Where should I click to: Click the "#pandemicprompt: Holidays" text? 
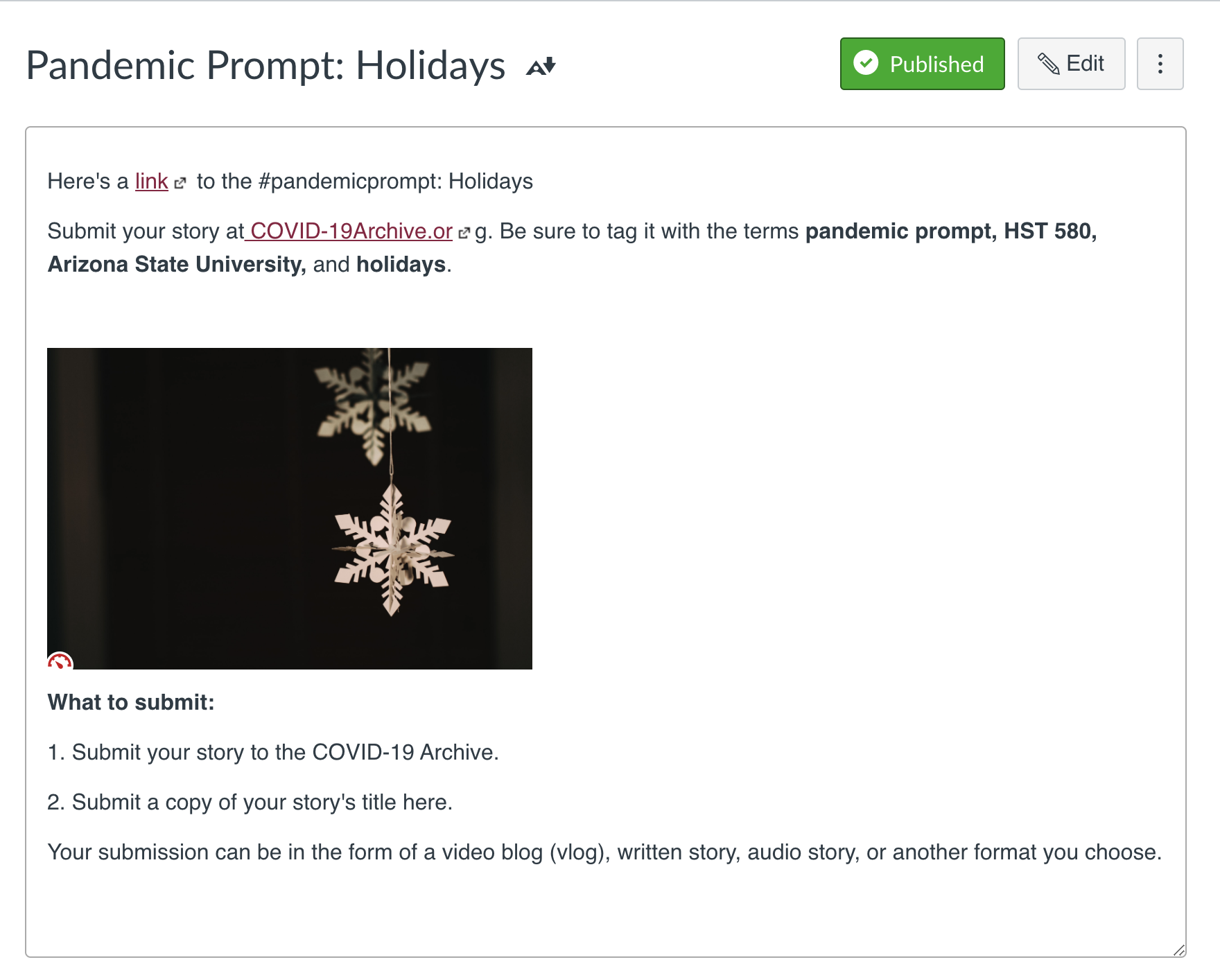point(395,182)
